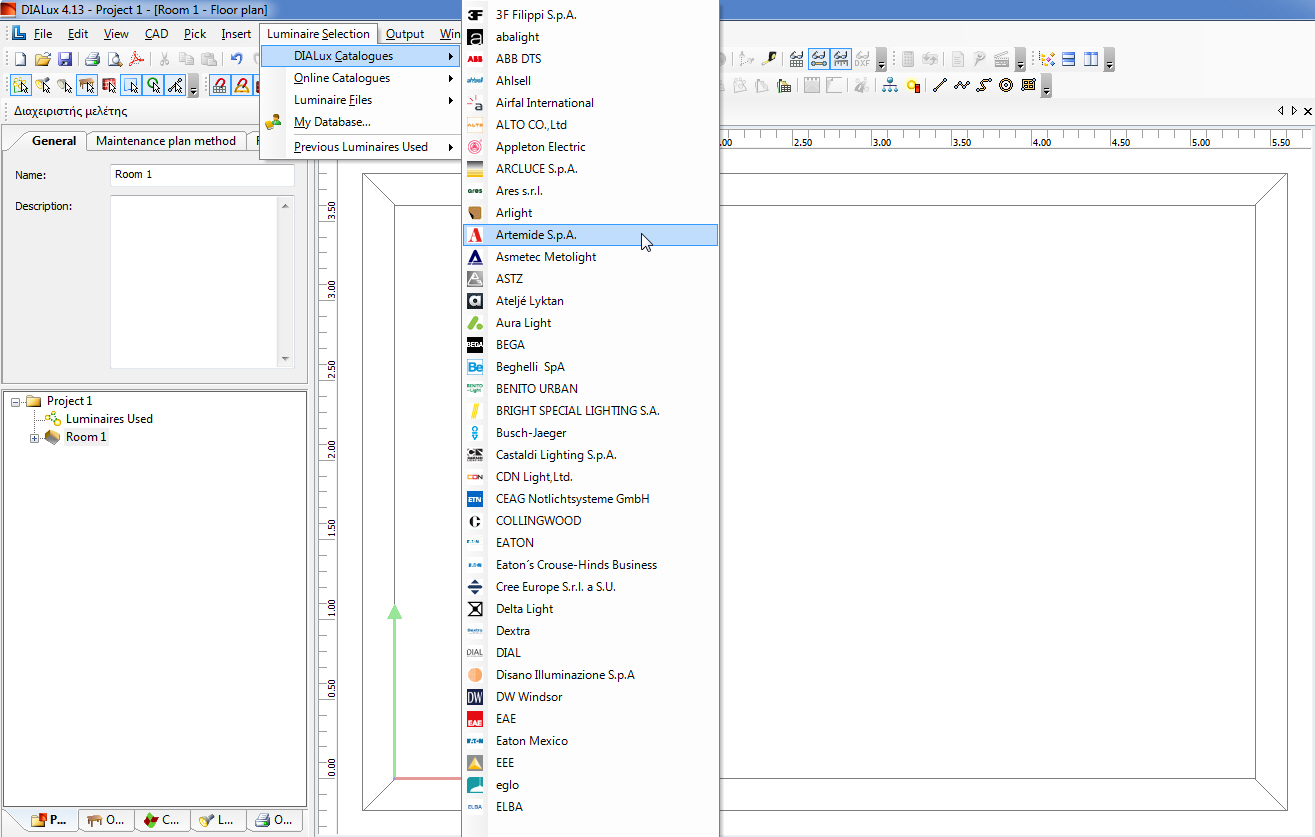Toggle the glasses-with-ruler display icon
The width and height of the screenshot is (1315, 837).
point(842,59)
